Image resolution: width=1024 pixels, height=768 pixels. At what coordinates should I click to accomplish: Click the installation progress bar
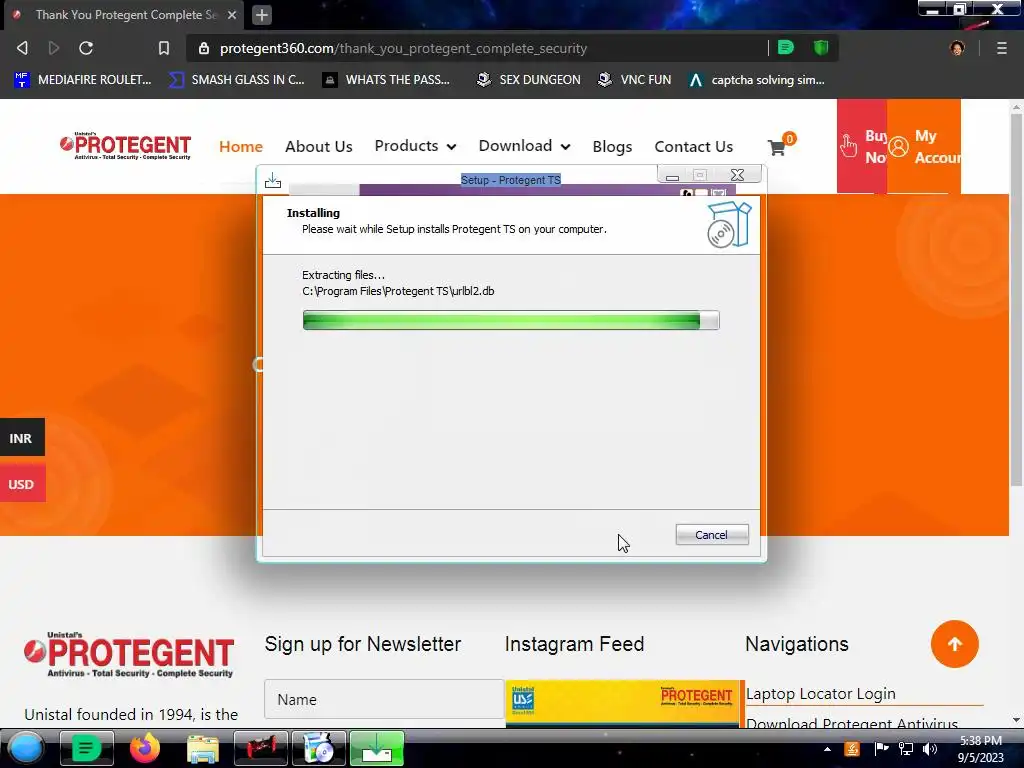point(511,320)
